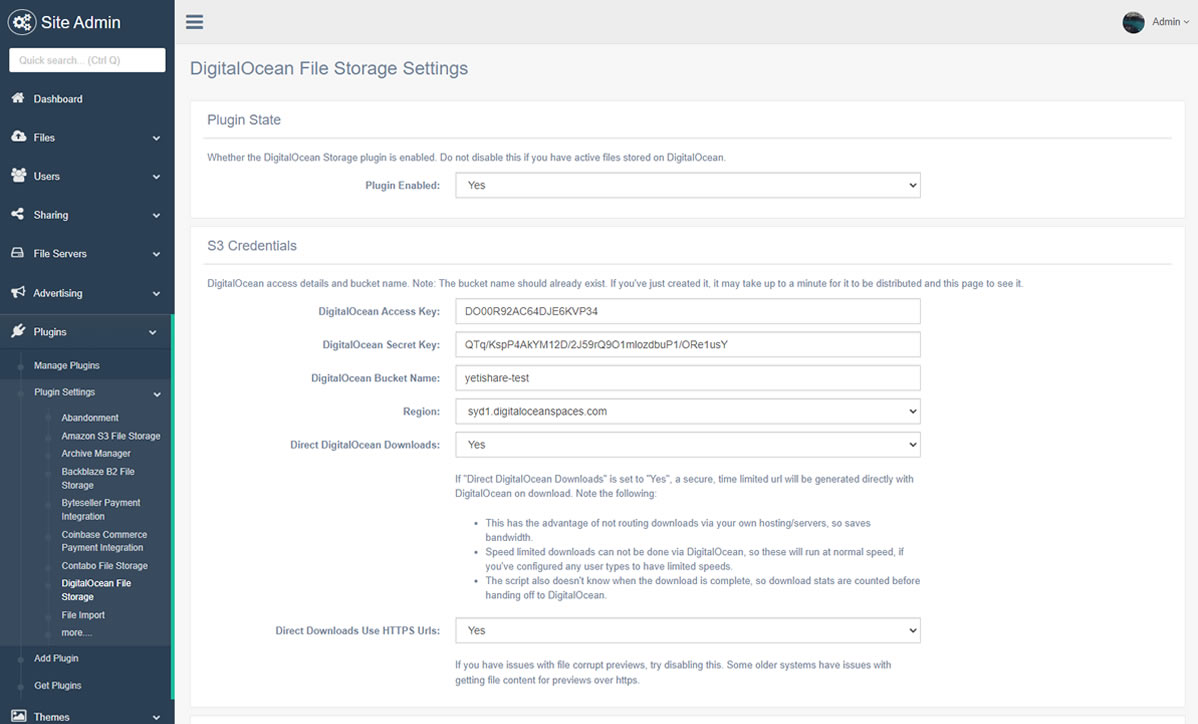Click the File Servers drive icon

(18, 253)
